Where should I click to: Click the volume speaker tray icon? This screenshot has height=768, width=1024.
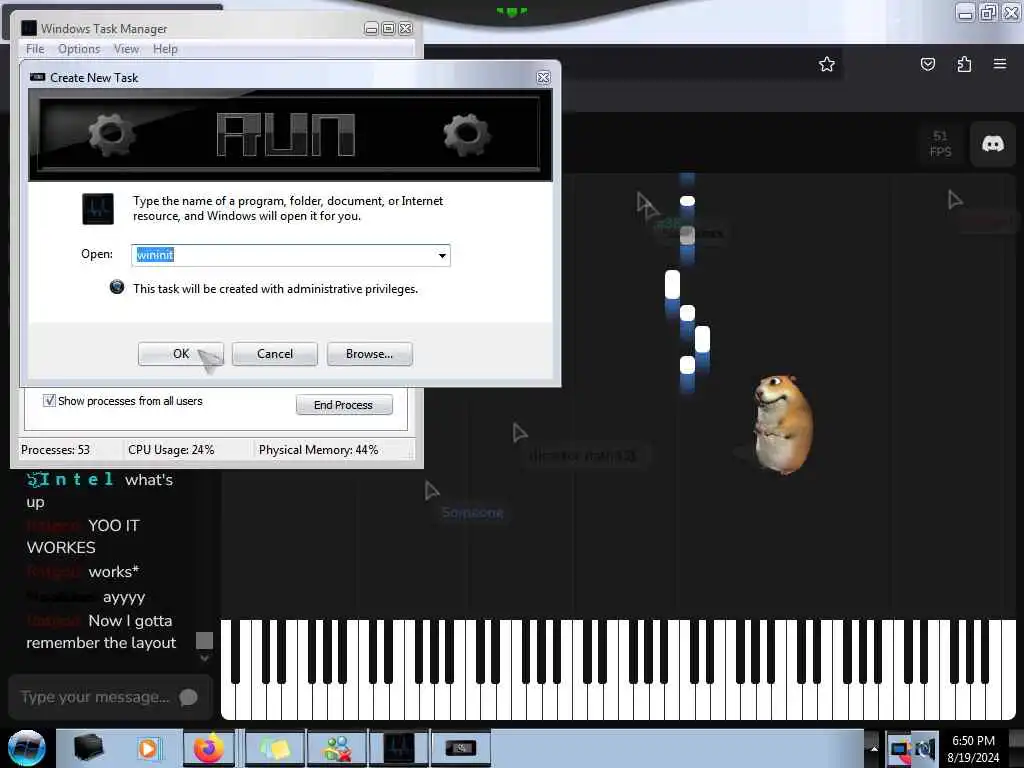pos(925,749)
